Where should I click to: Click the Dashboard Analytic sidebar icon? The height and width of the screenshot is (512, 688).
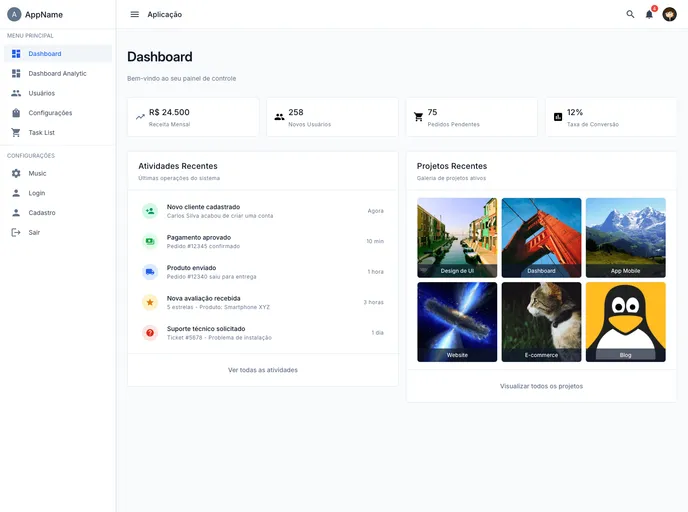(16, 73)
